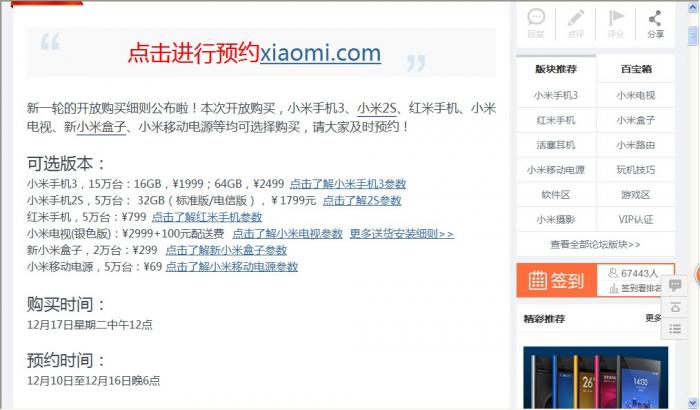
Task: Click the floating comment bubble icon
Action: [675, 284]
